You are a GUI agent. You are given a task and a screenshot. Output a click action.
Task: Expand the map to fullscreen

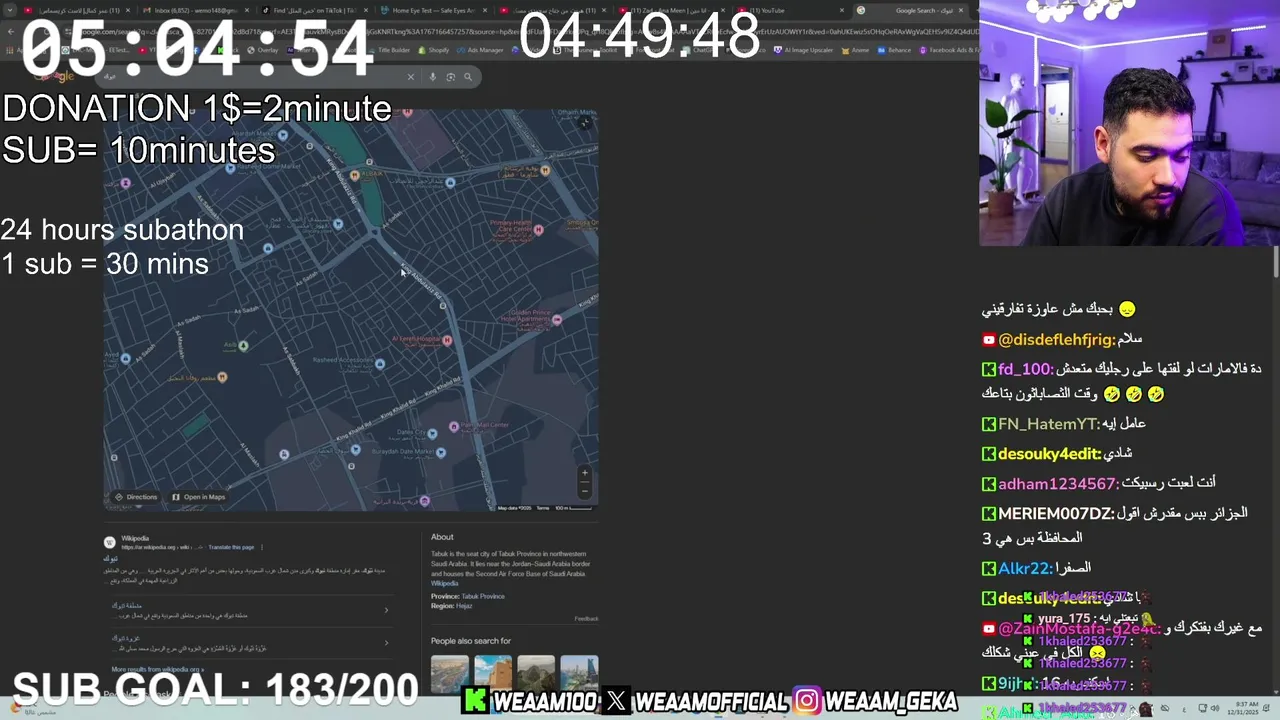click(585, 123)
